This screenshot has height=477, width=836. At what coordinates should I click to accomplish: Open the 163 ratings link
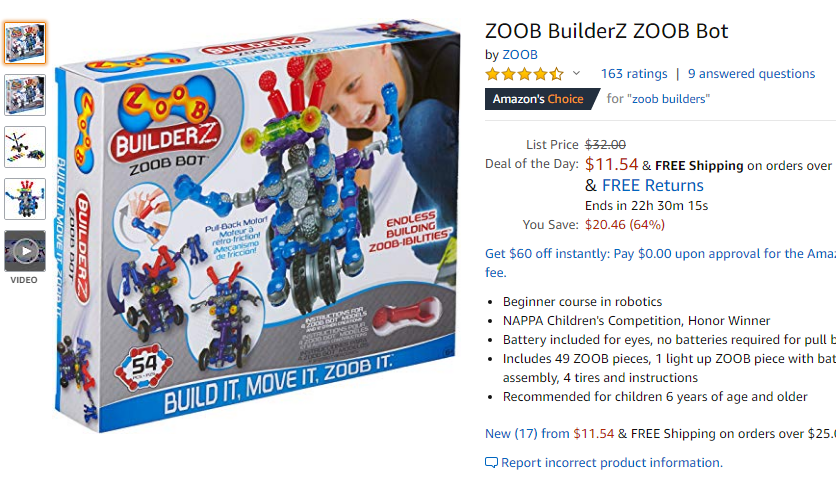[x=634, y=74]
